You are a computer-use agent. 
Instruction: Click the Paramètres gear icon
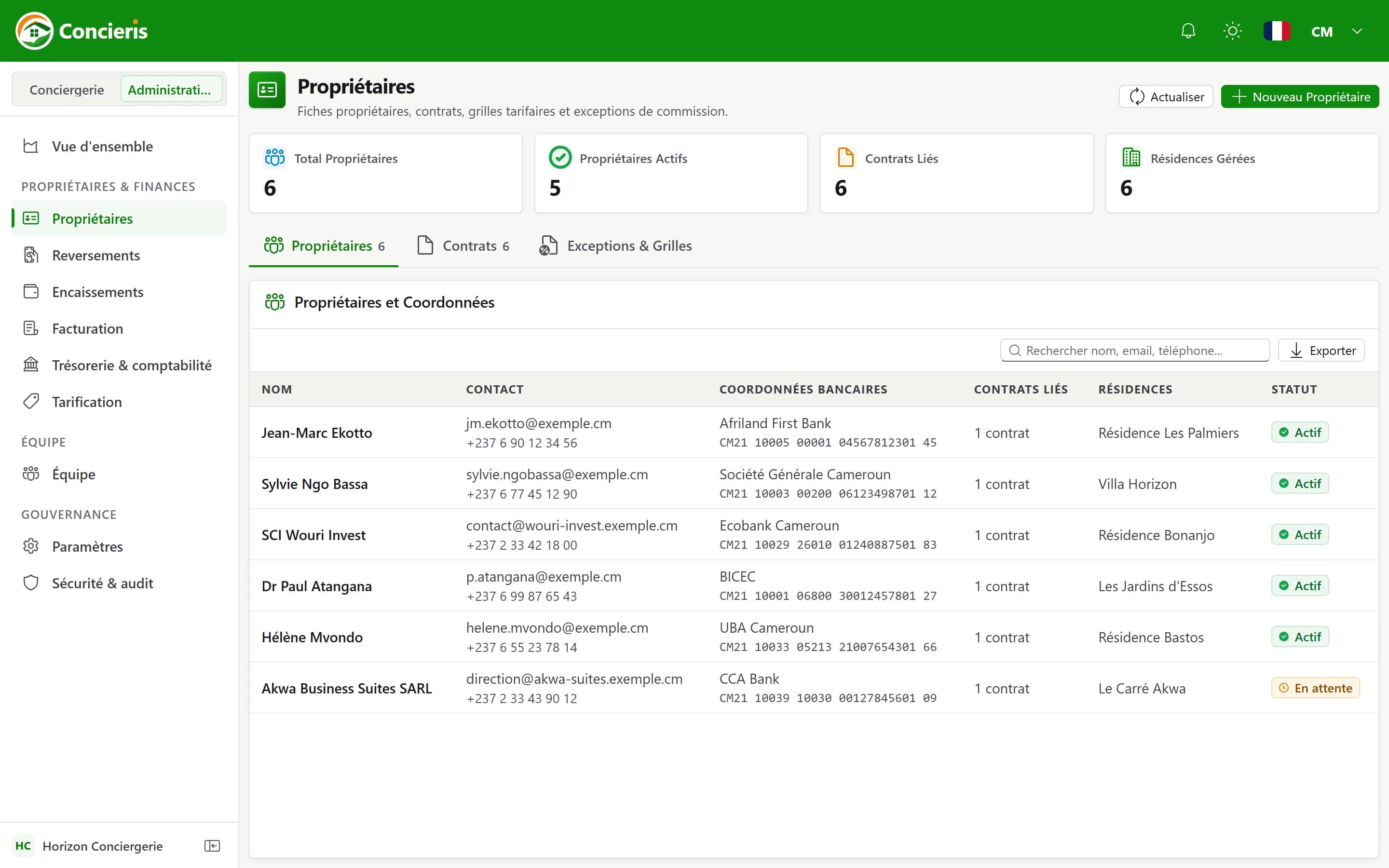coord(31,546)
